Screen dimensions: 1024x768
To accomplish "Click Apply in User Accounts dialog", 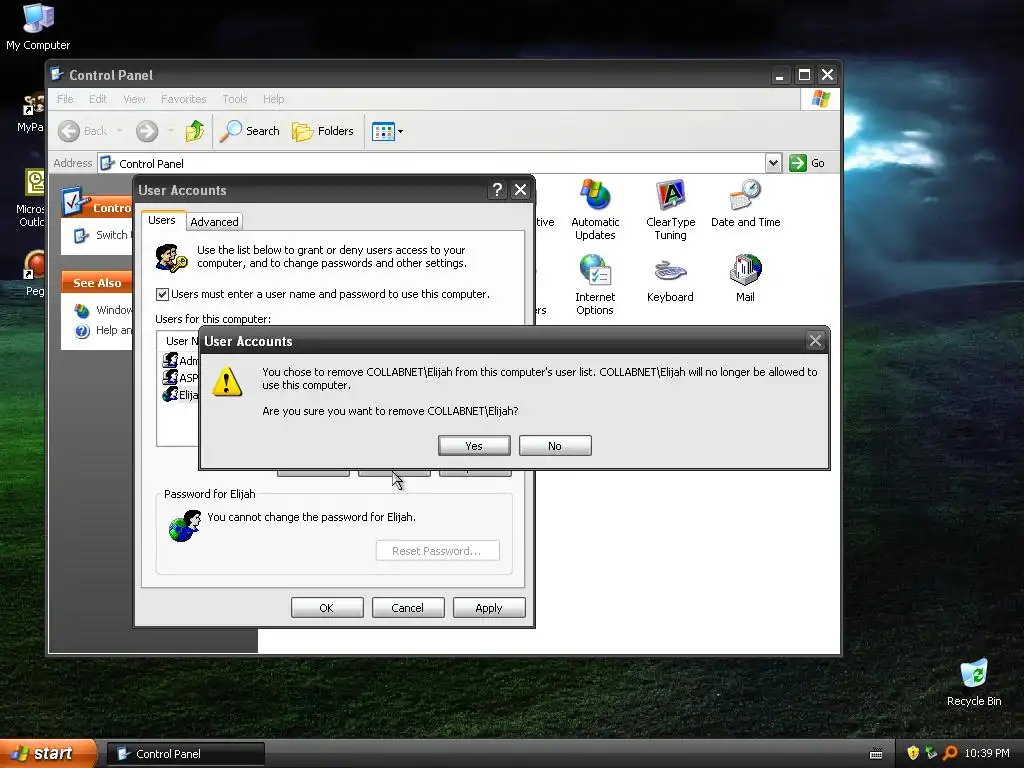I will point(489,608).
